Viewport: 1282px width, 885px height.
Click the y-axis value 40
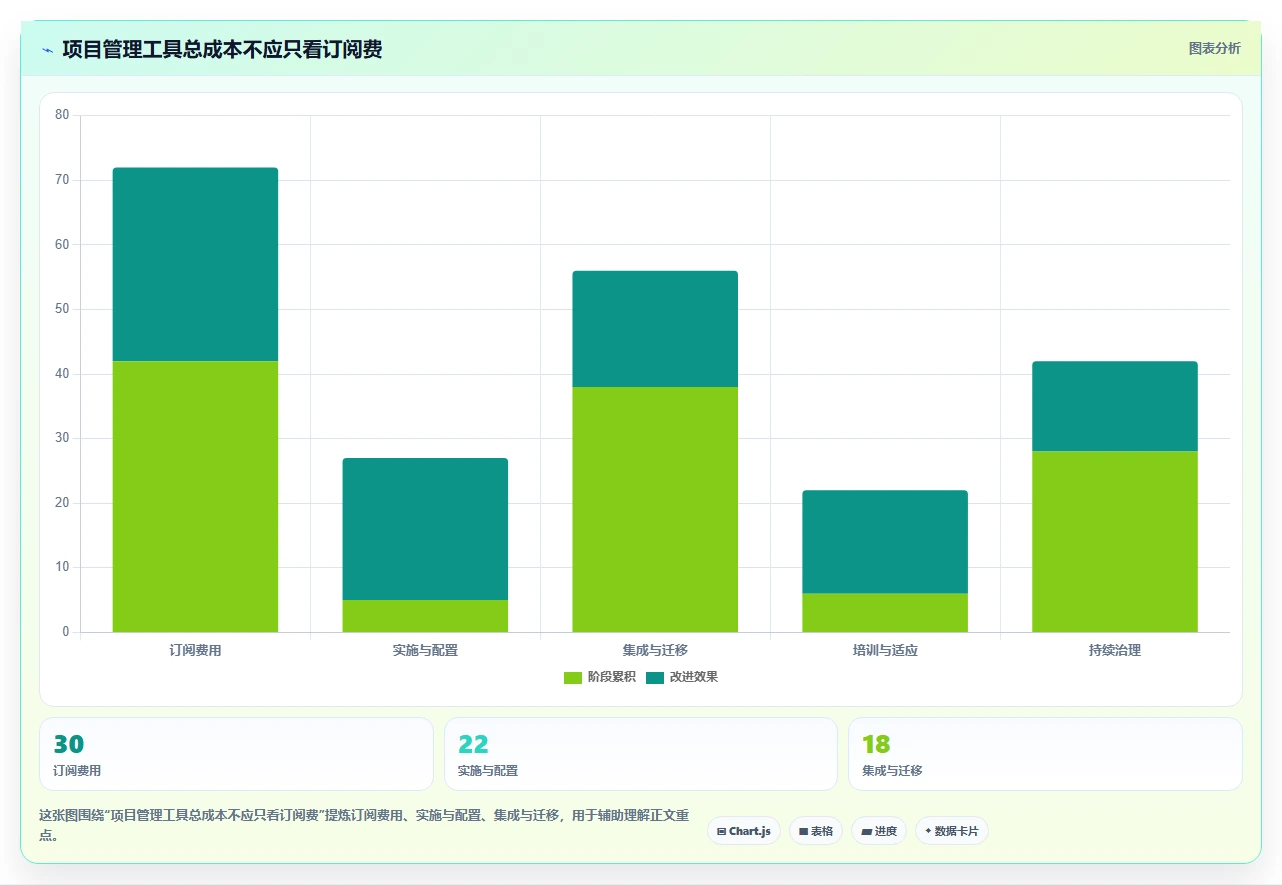pyautogui.click(x=62, y=374)
